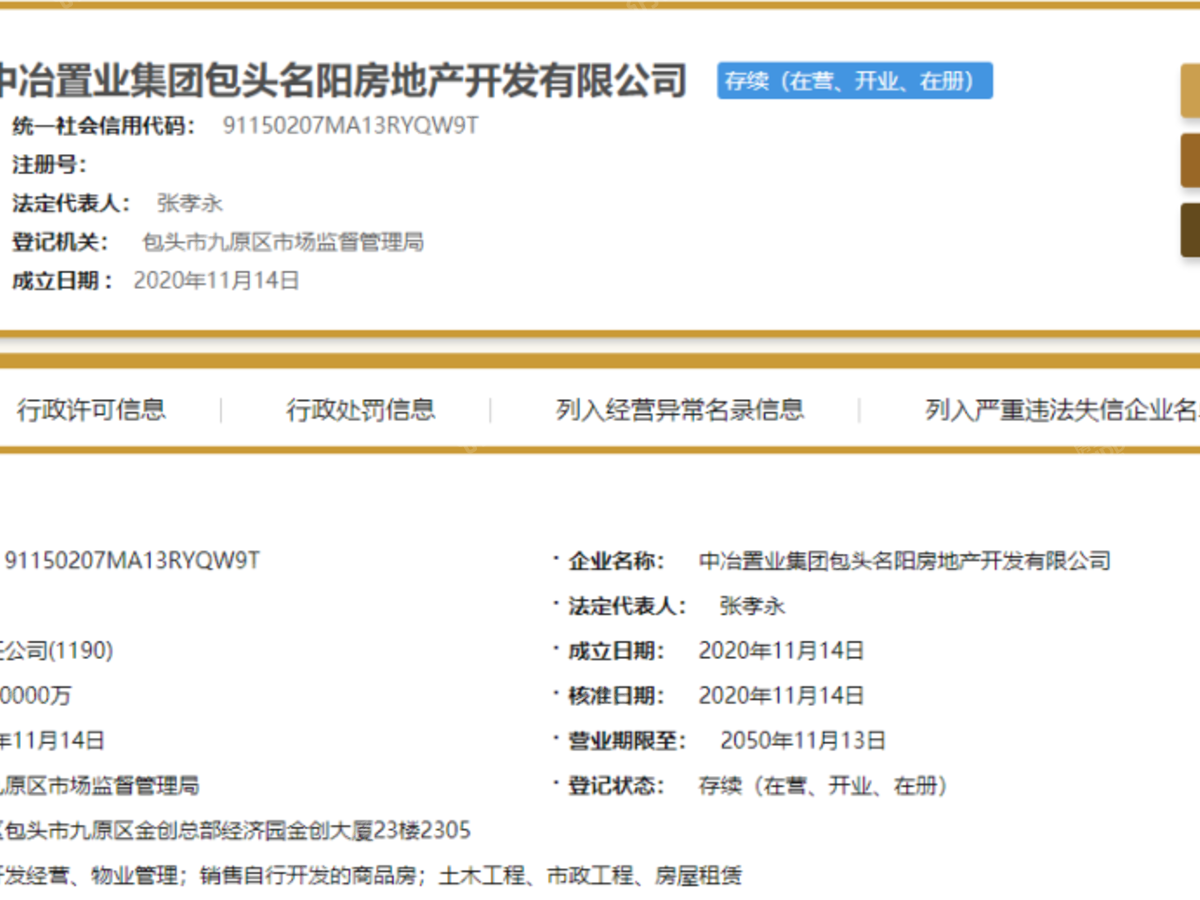Switch to the 行政处罚信息 tab

[361, 409]
